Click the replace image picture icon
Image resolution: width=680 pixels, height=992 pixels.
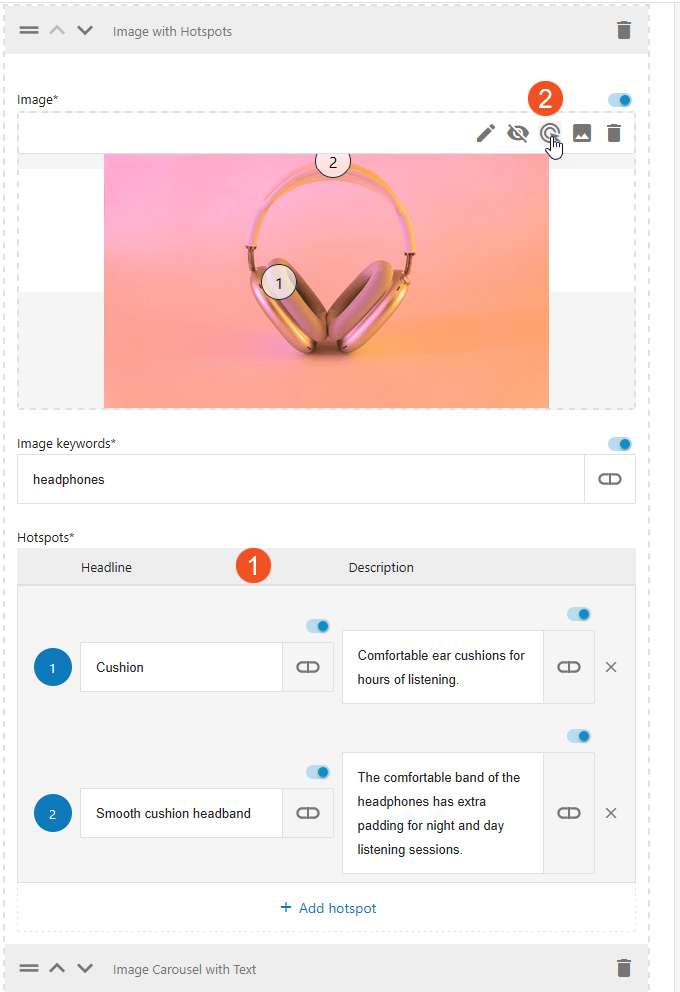[582, 133]
